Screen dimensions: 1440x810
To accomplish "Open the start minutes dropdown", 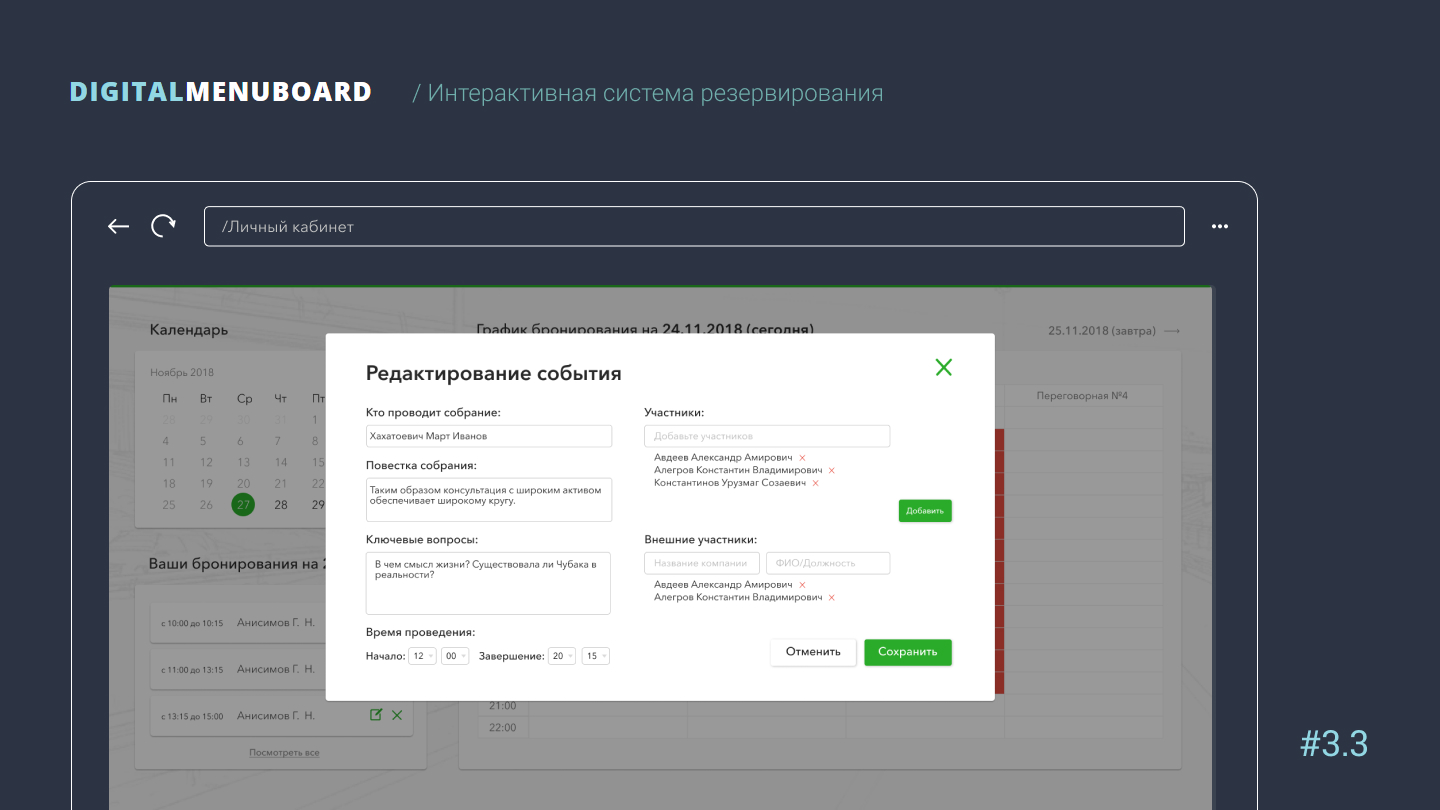I will [x=456, y=656].
